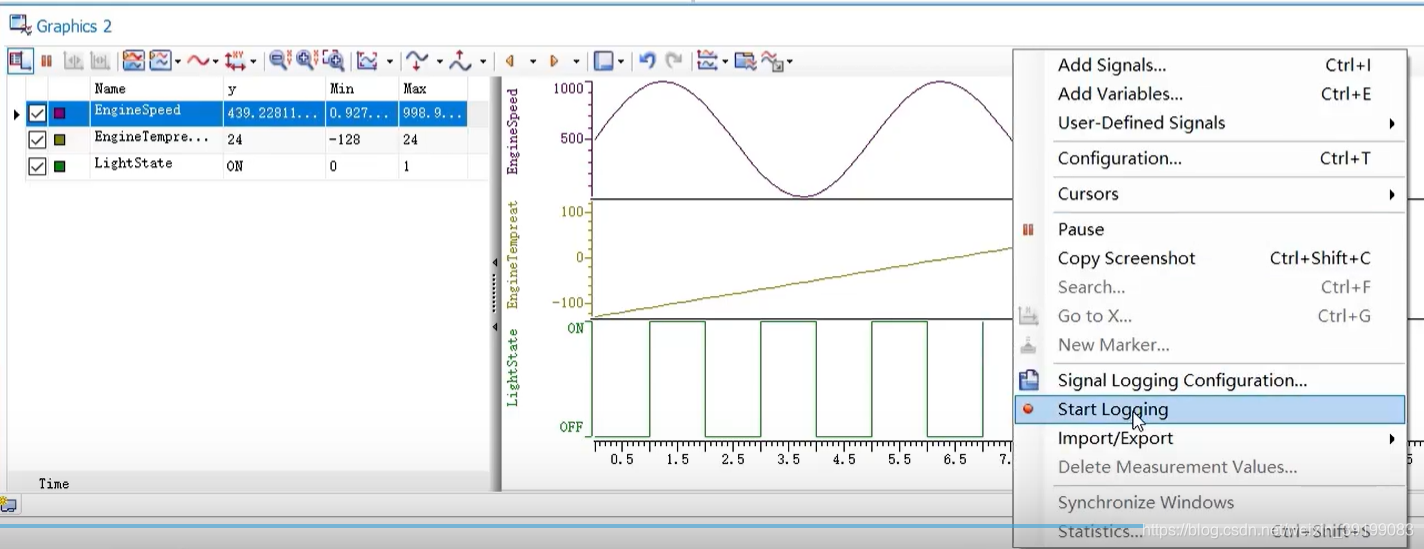Click the graph options icon after Redo

pos(707,61)
